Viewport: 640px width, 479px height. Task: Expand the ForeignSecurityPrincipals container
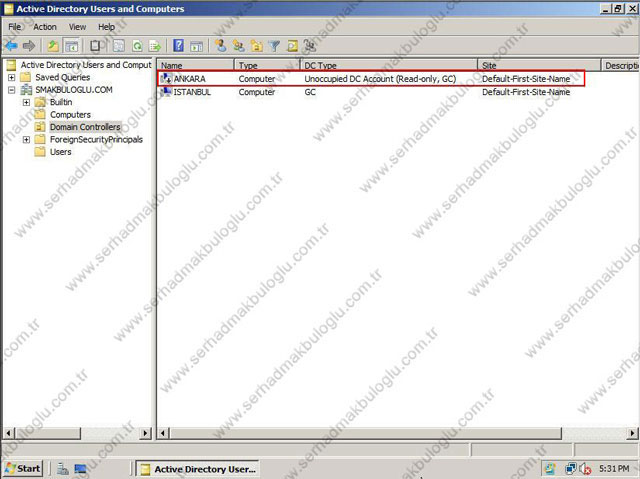pos(26,140)
